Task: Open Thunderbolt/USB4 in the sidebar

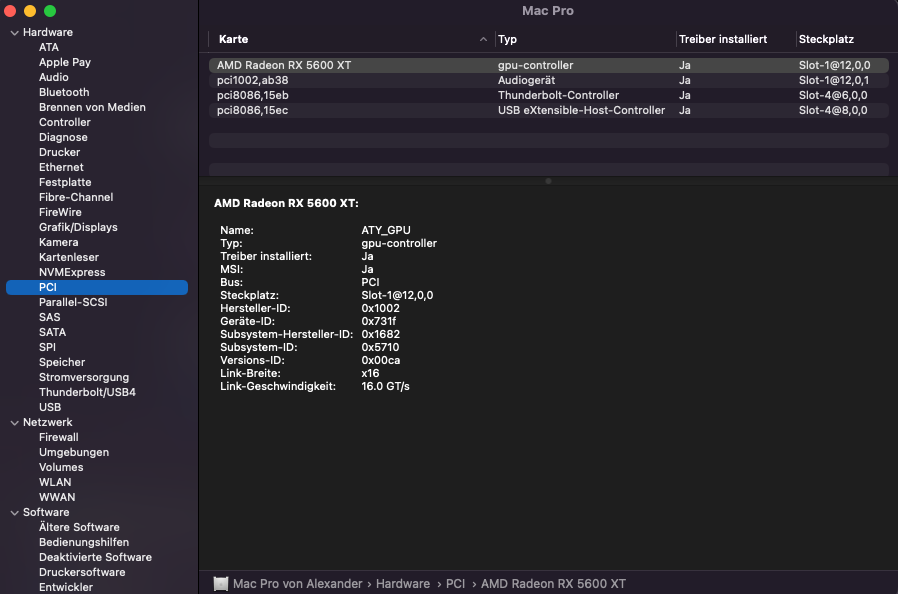Action: click(87, 392)
